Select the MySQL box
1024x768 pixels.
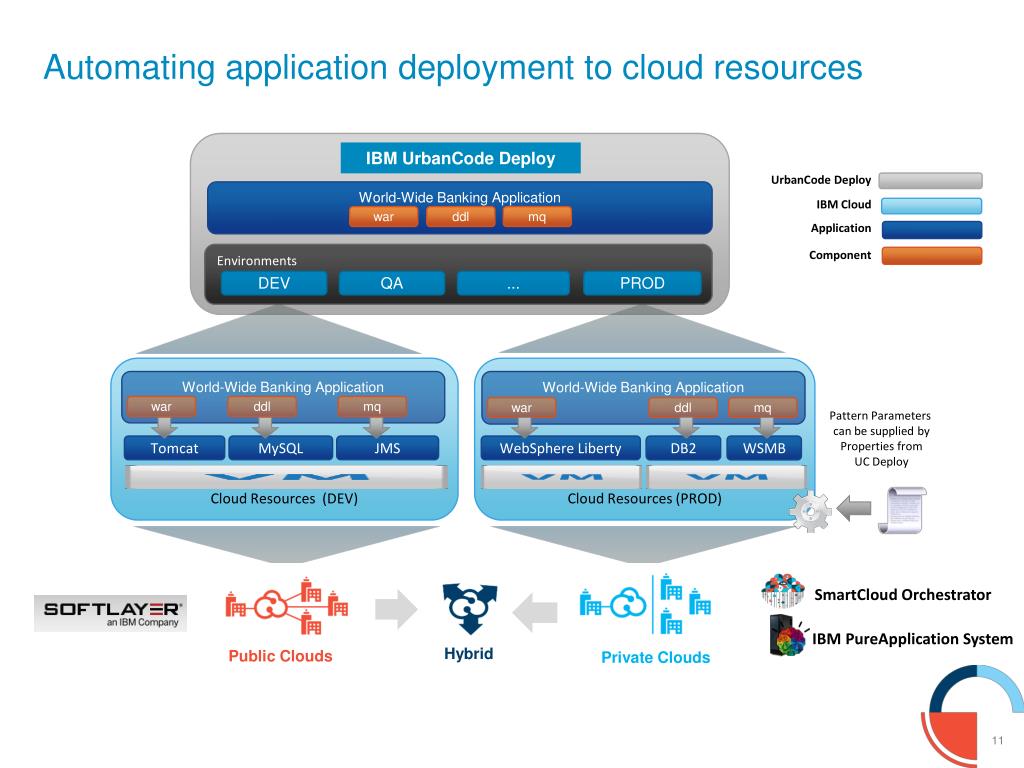click(x=281, y=448)
